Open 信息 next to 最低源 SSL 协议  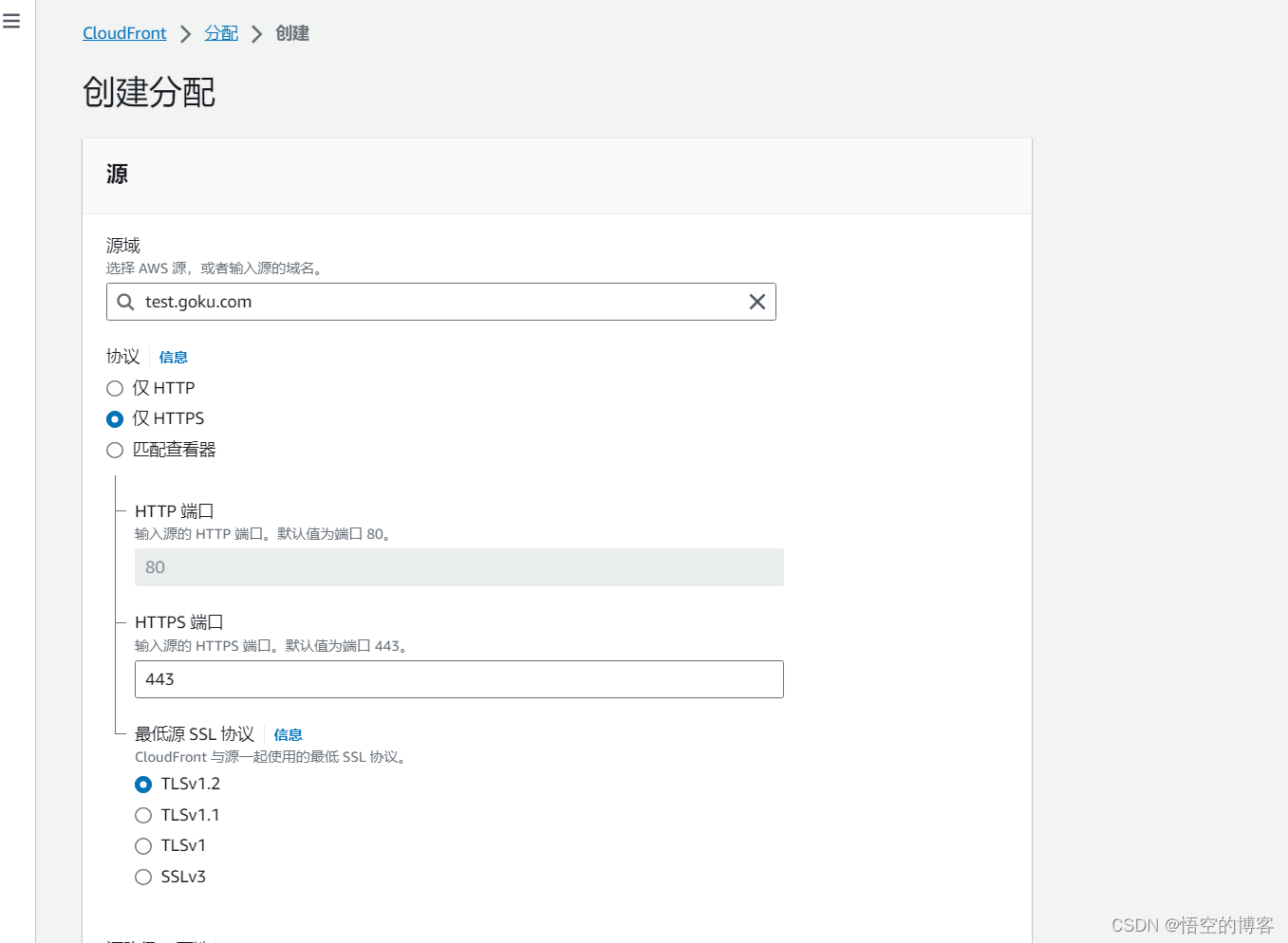[x=288, y=734]
